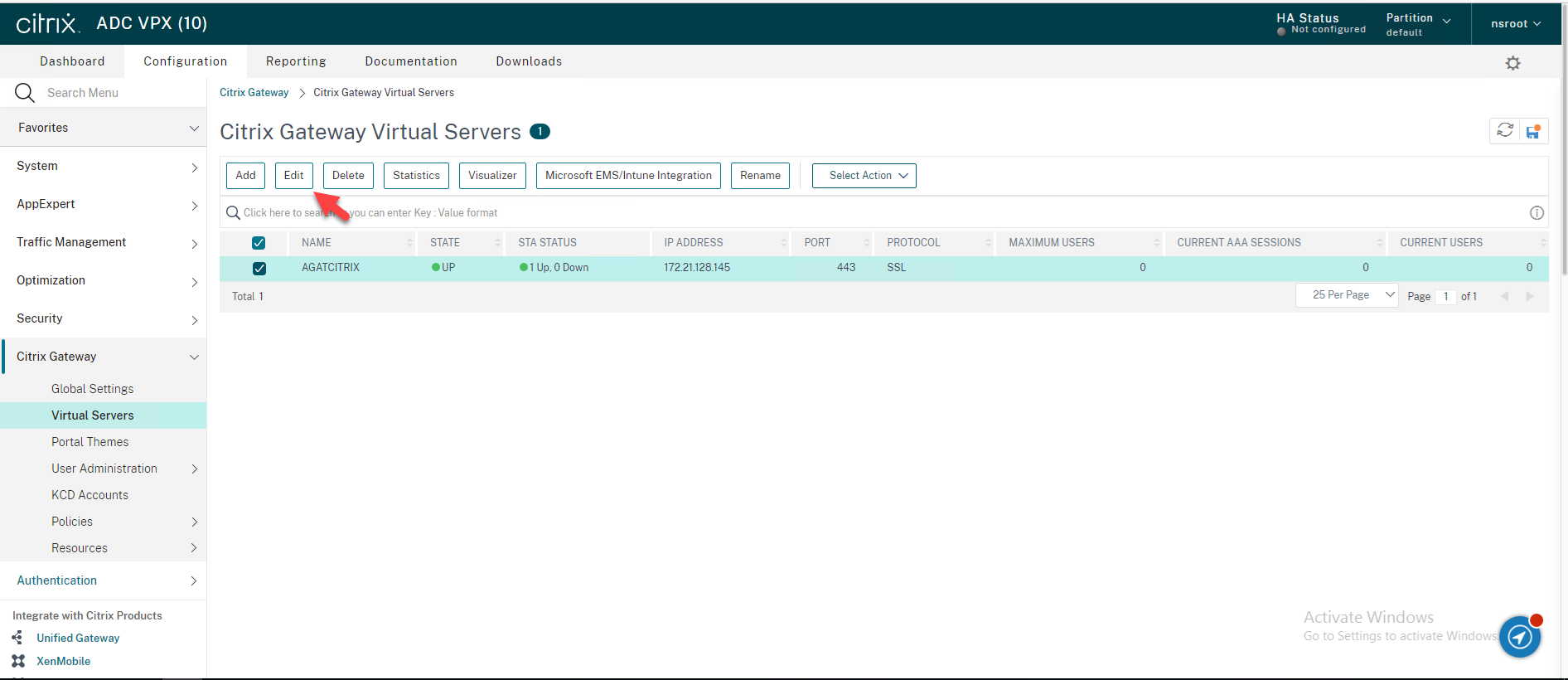Open Portal Themes menu item
The width and height of the screenshot is (1568, 680).
(90, 442)
